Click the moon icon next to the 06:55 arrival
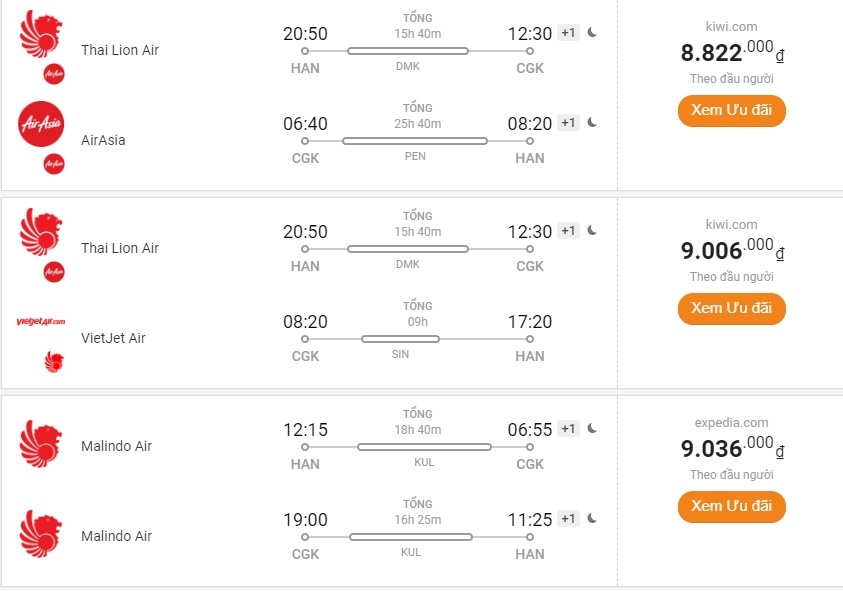Screen dimensions: 843x591 592,428
